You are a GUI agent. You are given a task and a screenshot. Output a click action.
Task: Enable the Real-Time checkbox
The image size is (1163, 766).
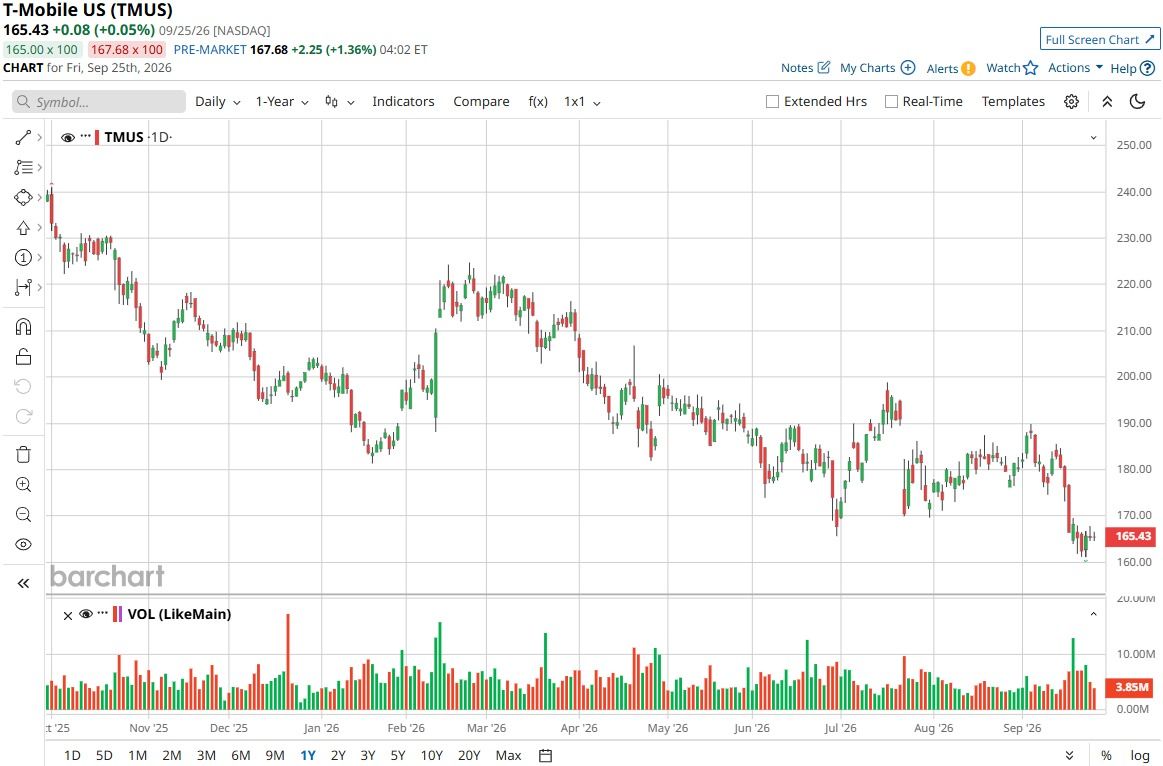pyautogui.click(x=892, y=102)
